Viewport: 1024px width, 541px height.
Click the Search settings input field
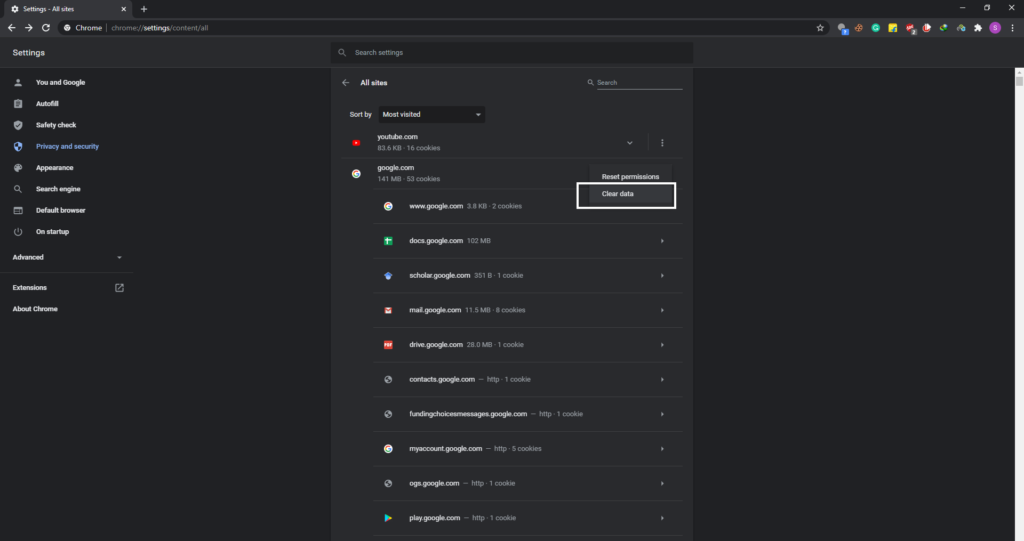click(512, 52)
